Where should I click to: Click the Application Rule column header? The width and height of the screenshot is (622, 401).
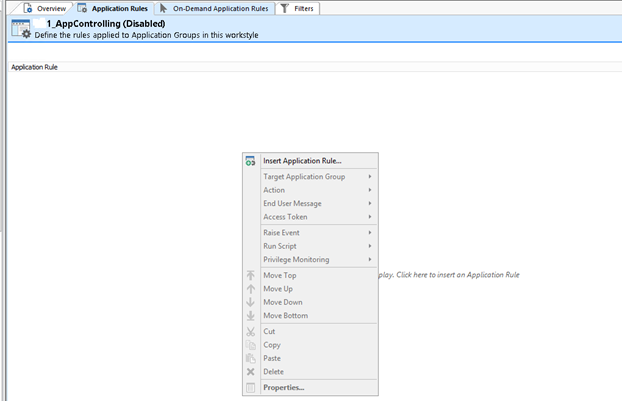36,68
